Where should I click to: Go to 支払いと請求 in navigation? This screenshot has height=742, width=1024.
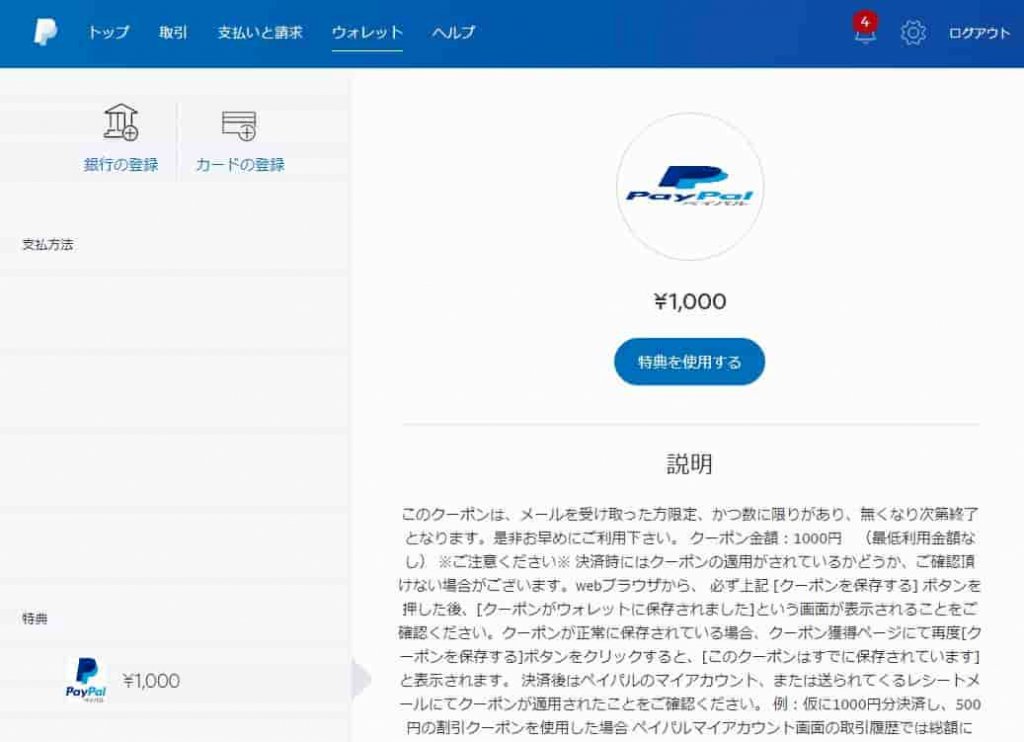tap(260, 32)
